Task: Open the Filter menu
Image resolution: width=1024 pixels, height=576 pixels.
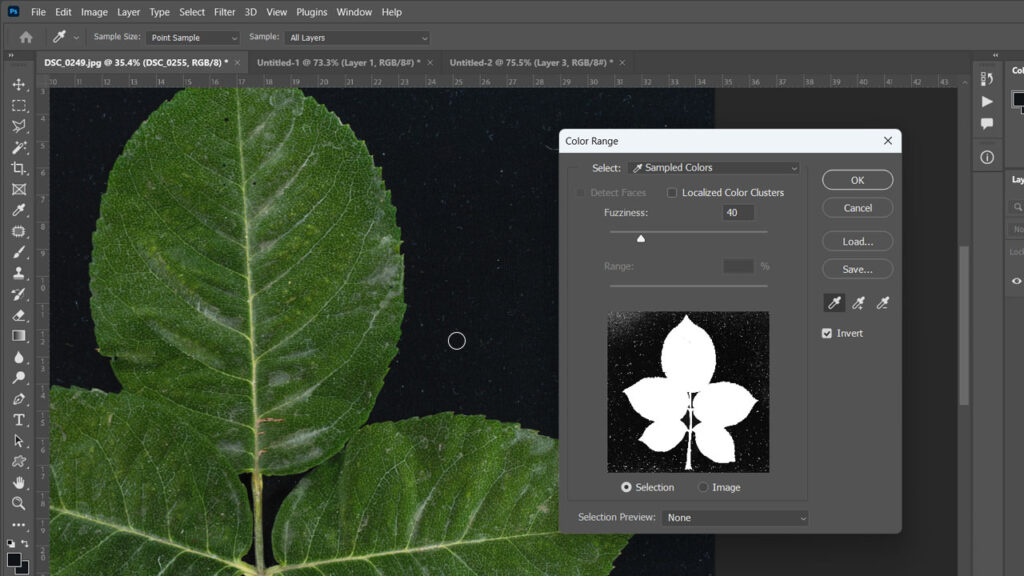Action: point(224,12)
